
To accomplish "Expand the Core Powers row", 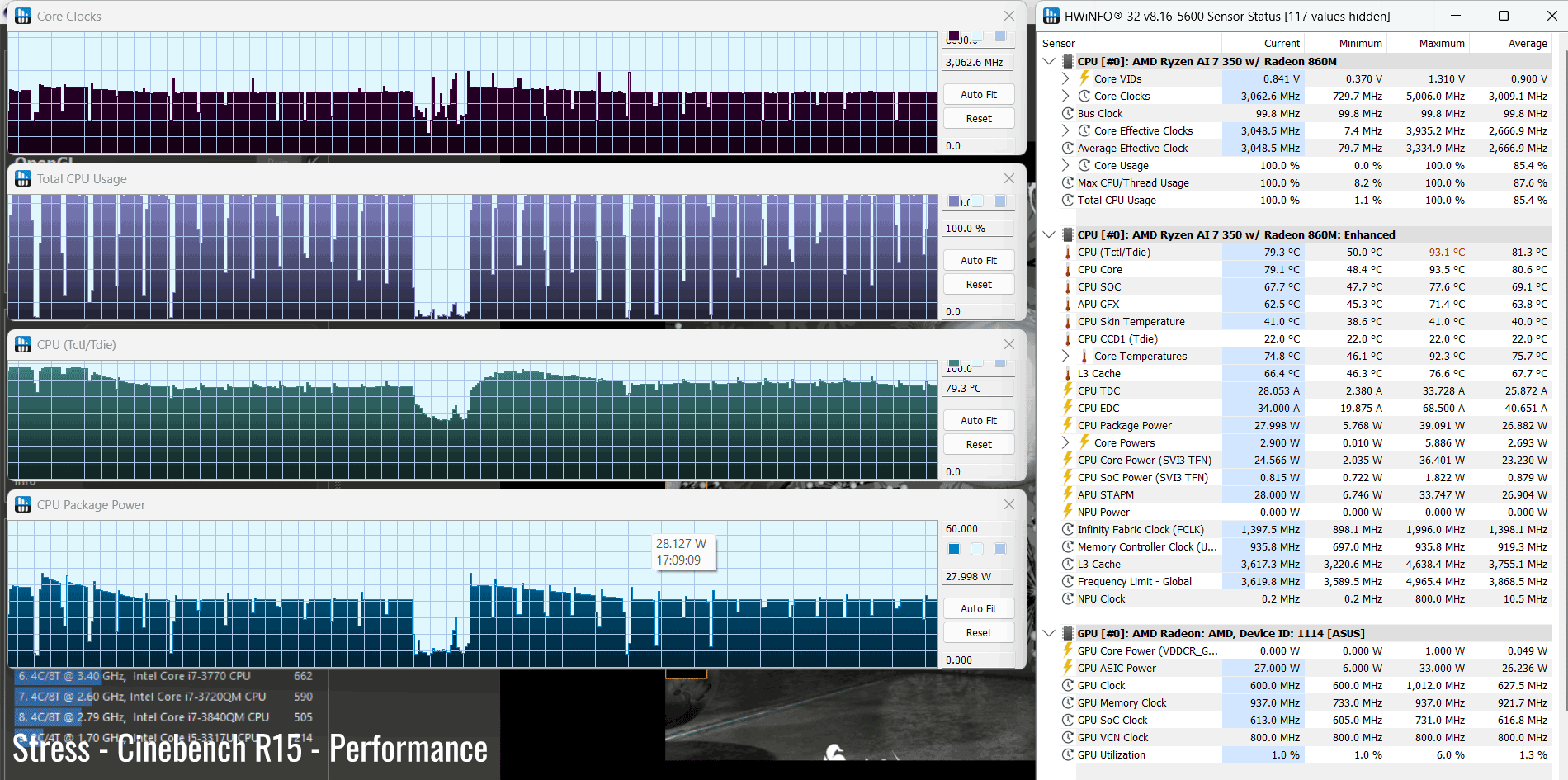I will click(1065, 442).
